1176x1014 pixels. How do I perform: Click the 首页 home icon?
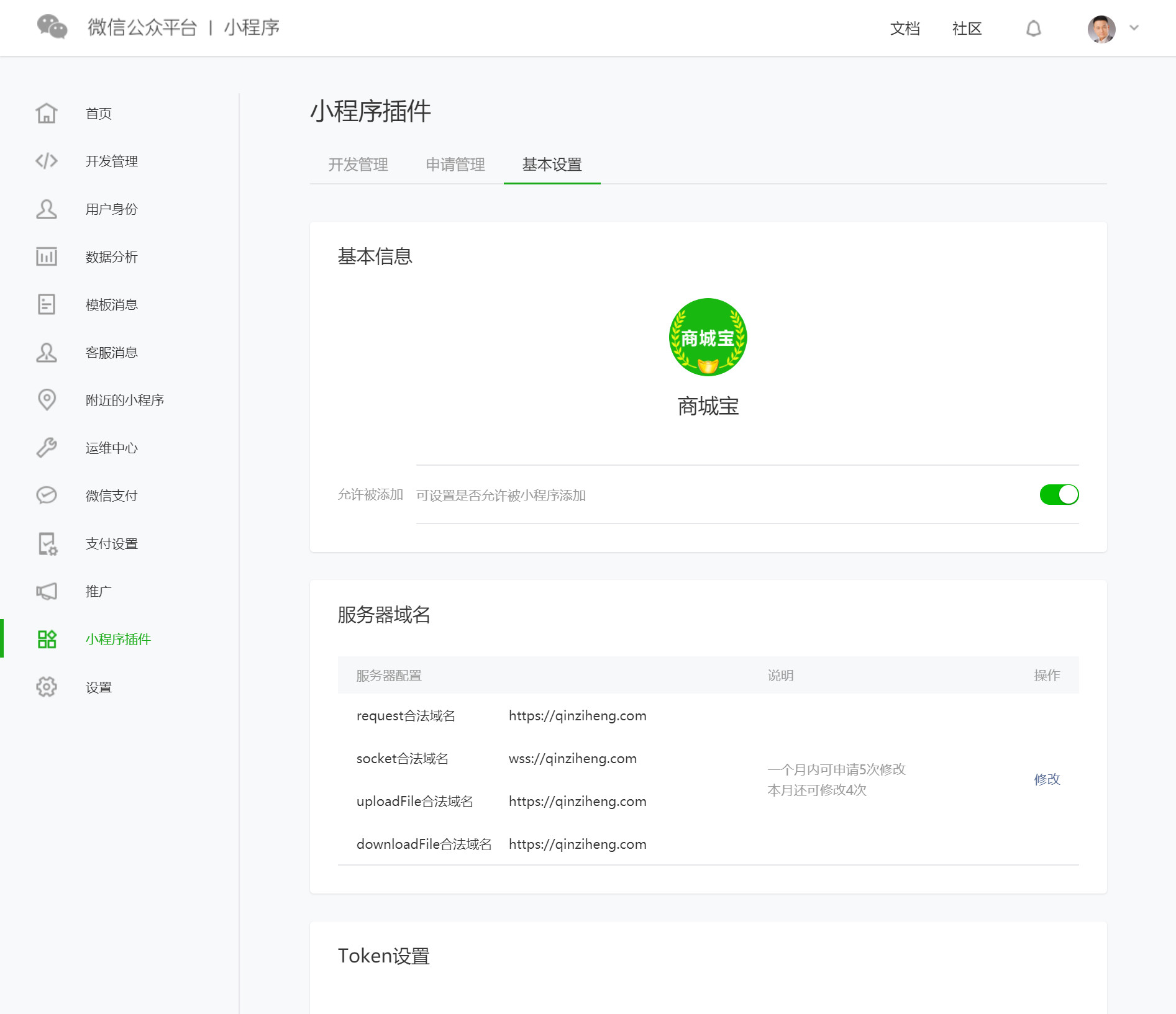point(47,113)
